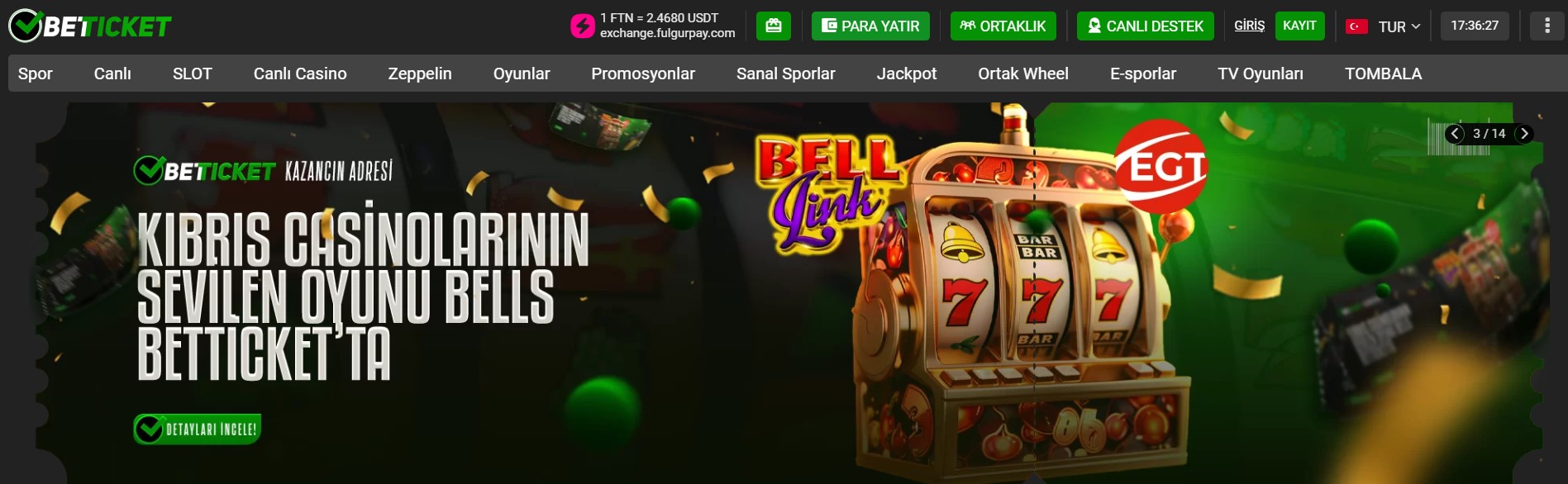Image resolution: width=1568 pixels, height=484 pixels.
Task: Click DETAYLARI İNCELE banner button
Action: (198, 429)
